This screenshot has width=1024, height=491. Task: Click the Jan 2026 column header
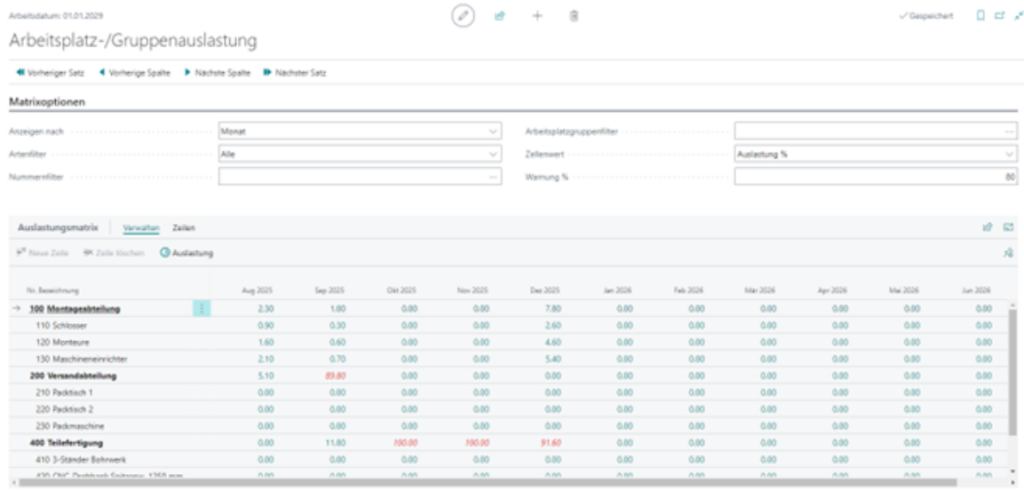(616, 291)
